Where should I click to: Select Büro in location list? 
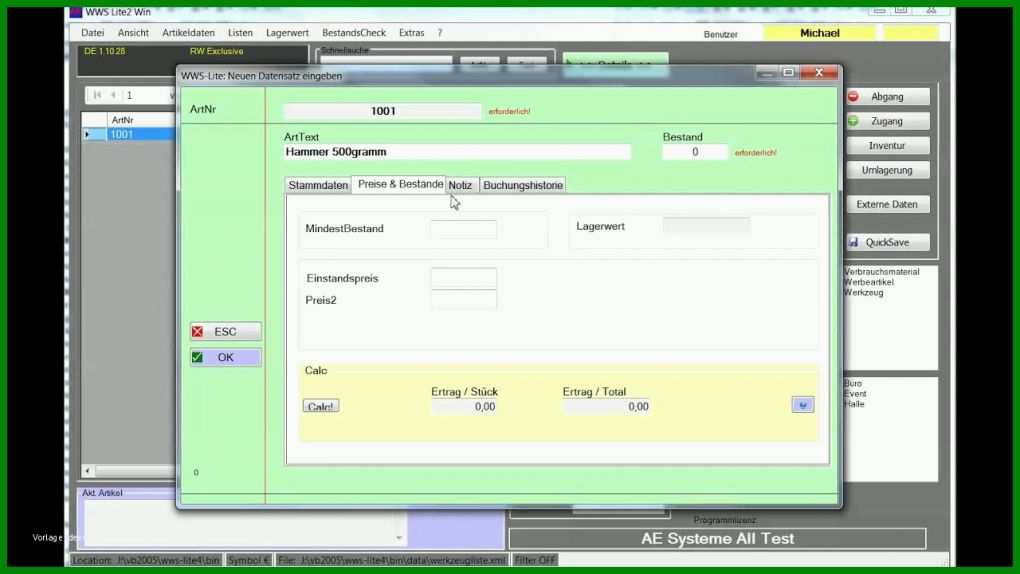point(853,384)
